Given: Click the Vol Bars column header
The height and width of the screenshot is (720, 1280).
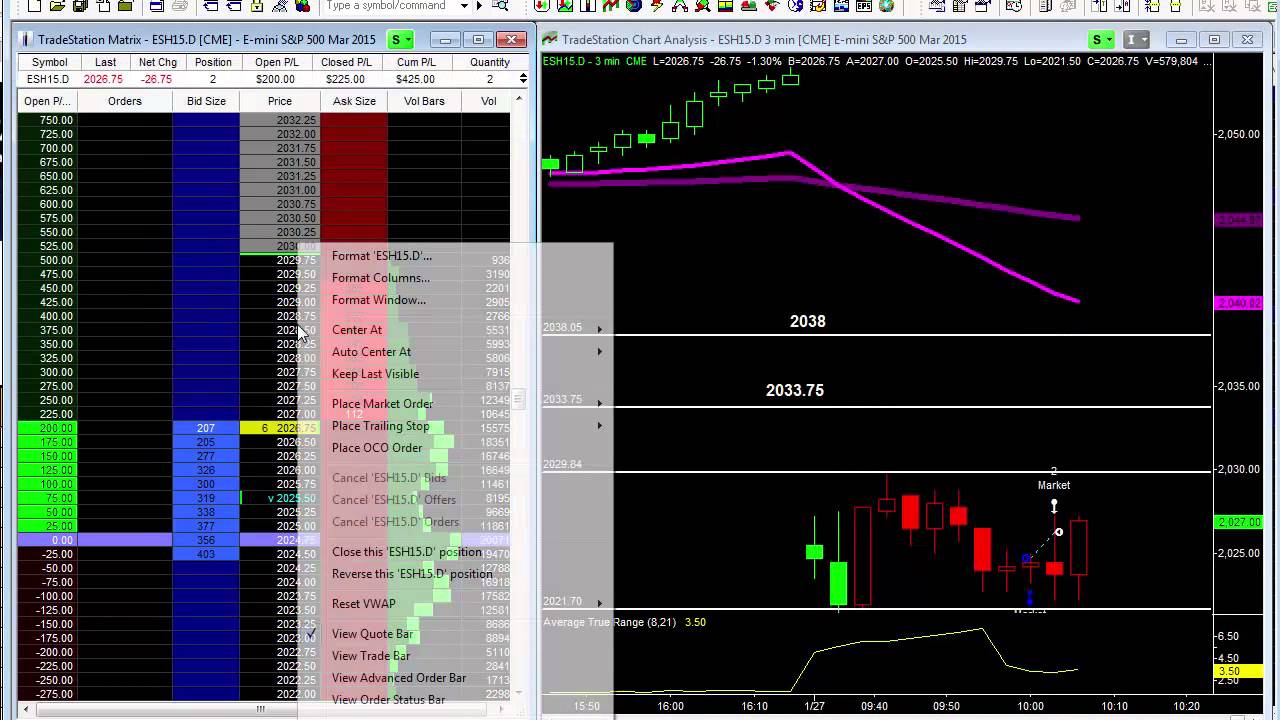Looking at the screenshot, I should click(424, 101).
